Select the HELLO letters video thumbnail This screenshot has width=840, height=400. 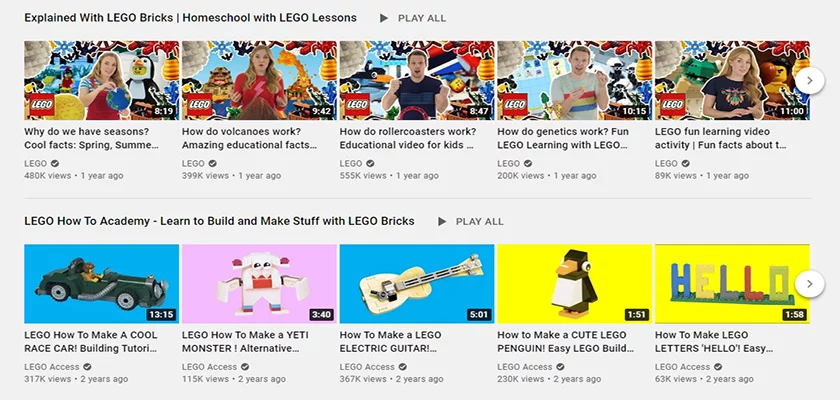tap(732, 284)
